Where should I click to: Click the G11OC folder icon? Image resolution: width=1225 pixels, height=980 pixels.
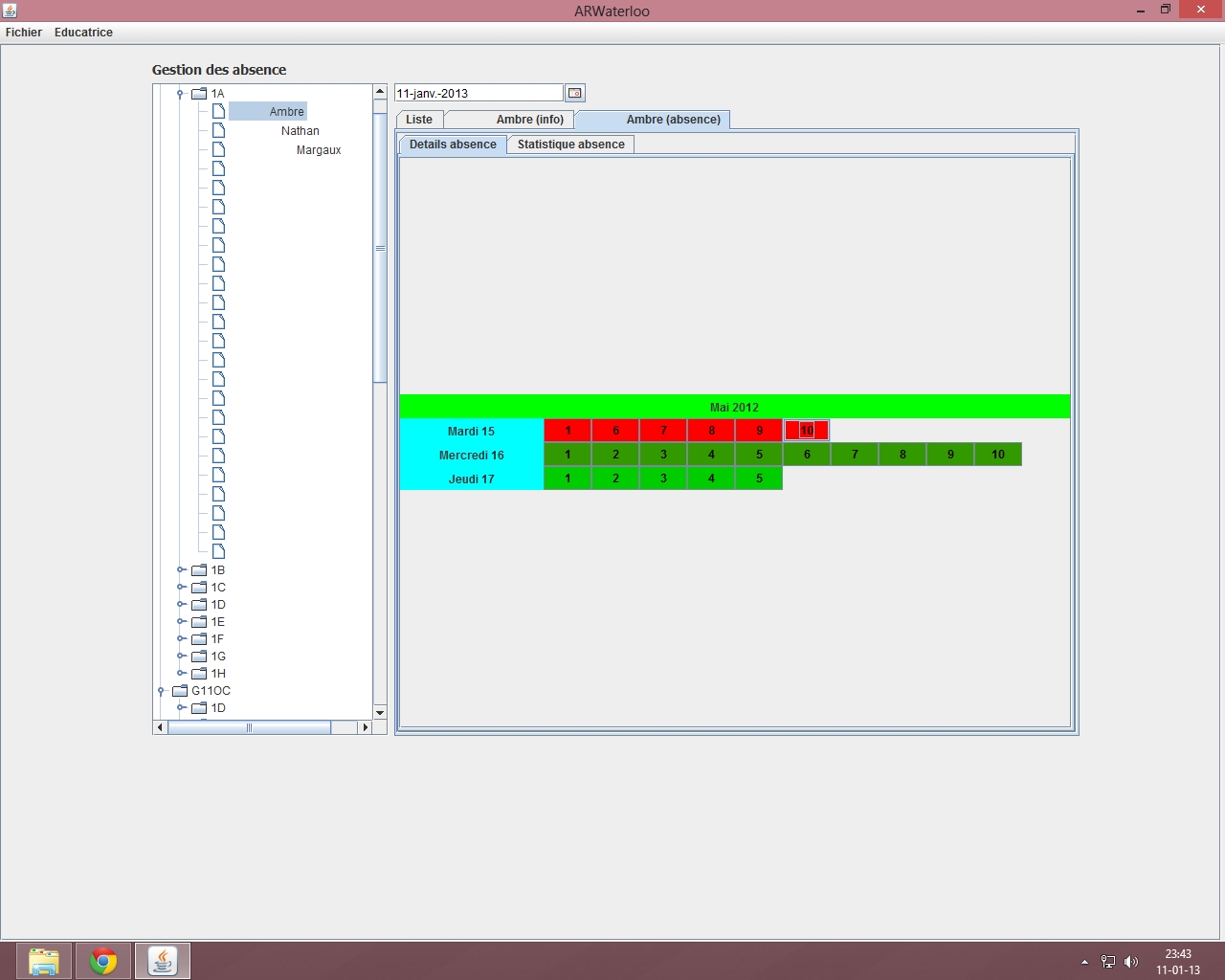pos(179,691)
